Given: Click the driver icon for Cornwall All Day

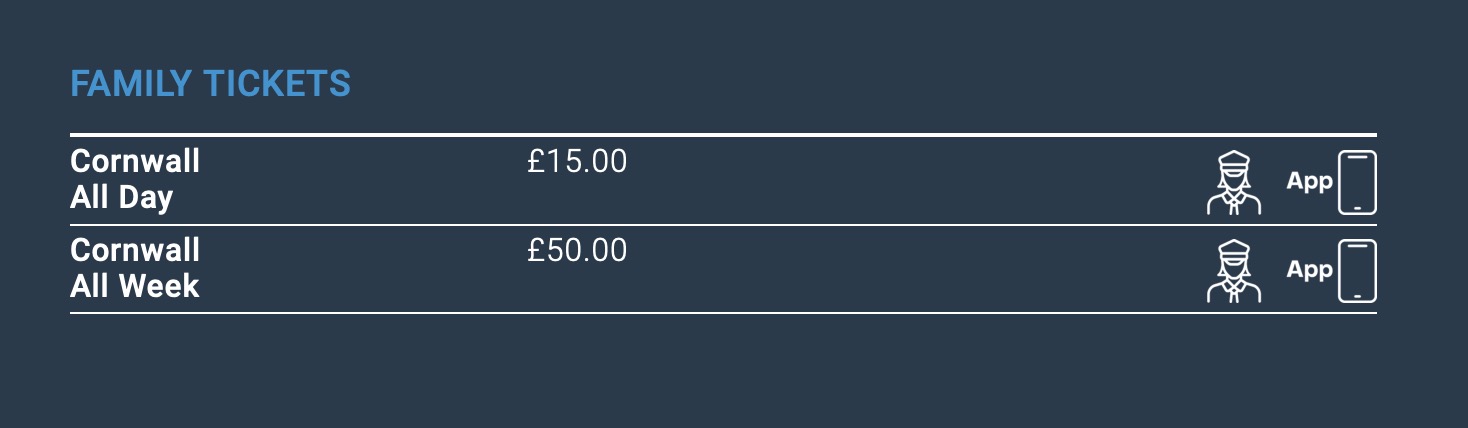Looking at the screenshot, I should pos(1234,182).
